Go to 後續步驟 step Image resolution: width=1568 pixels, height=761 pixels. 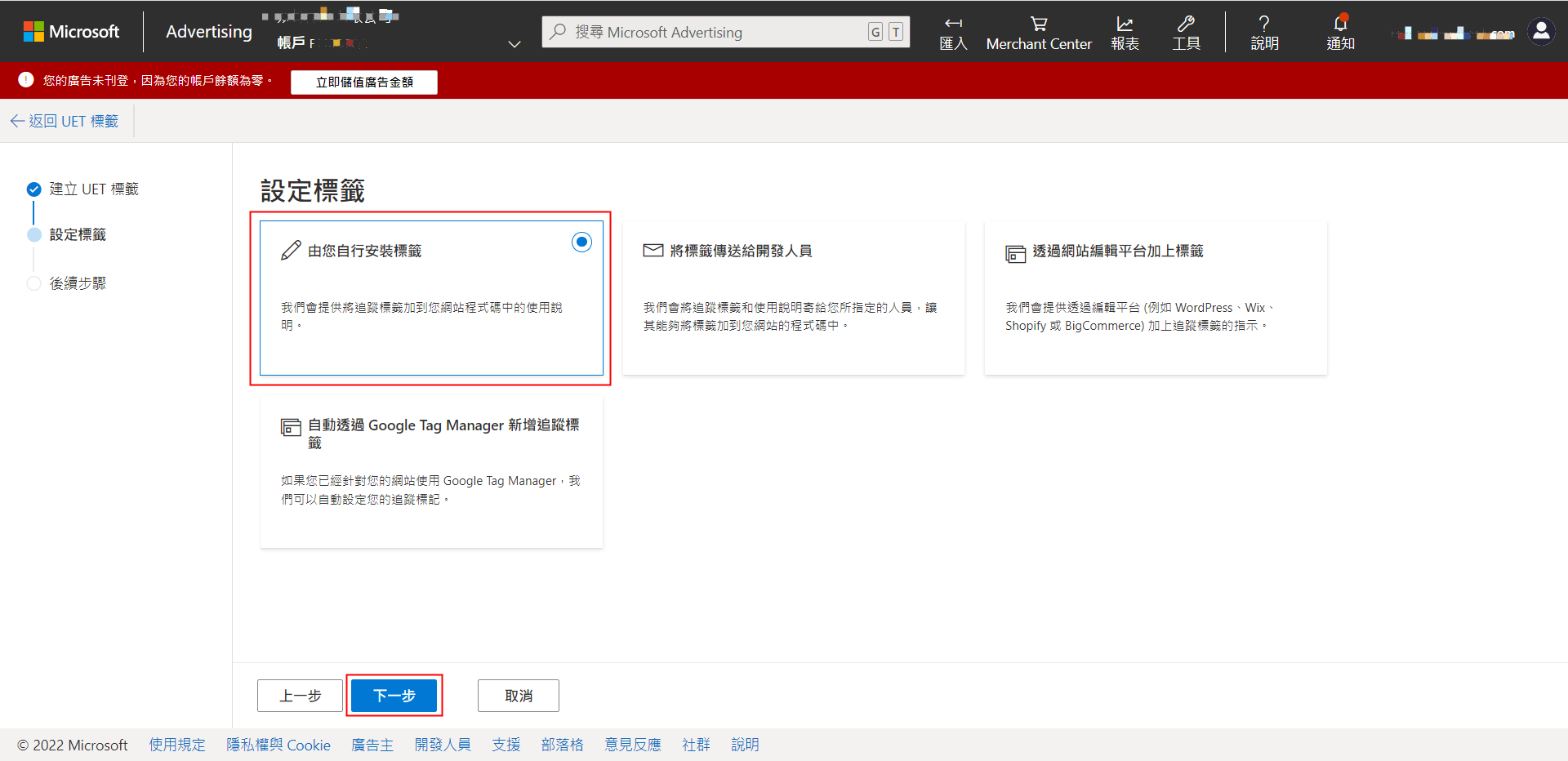click(78, 283)
